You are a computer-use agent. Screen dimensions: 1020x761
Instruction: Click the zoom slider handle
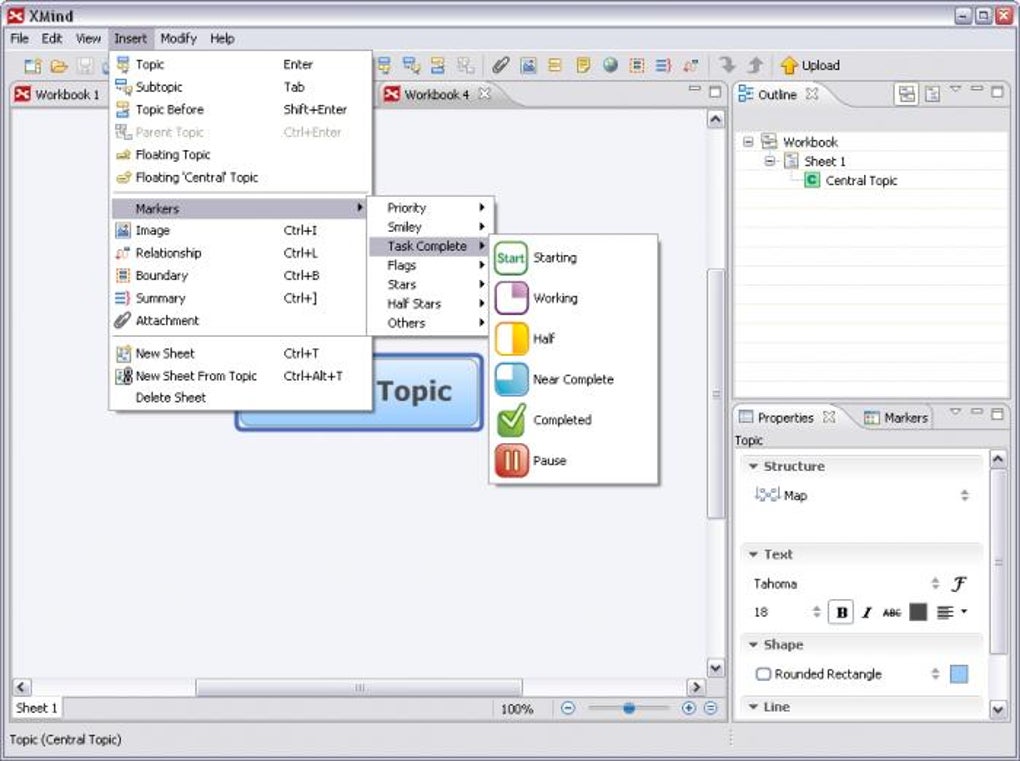point(628,708)
